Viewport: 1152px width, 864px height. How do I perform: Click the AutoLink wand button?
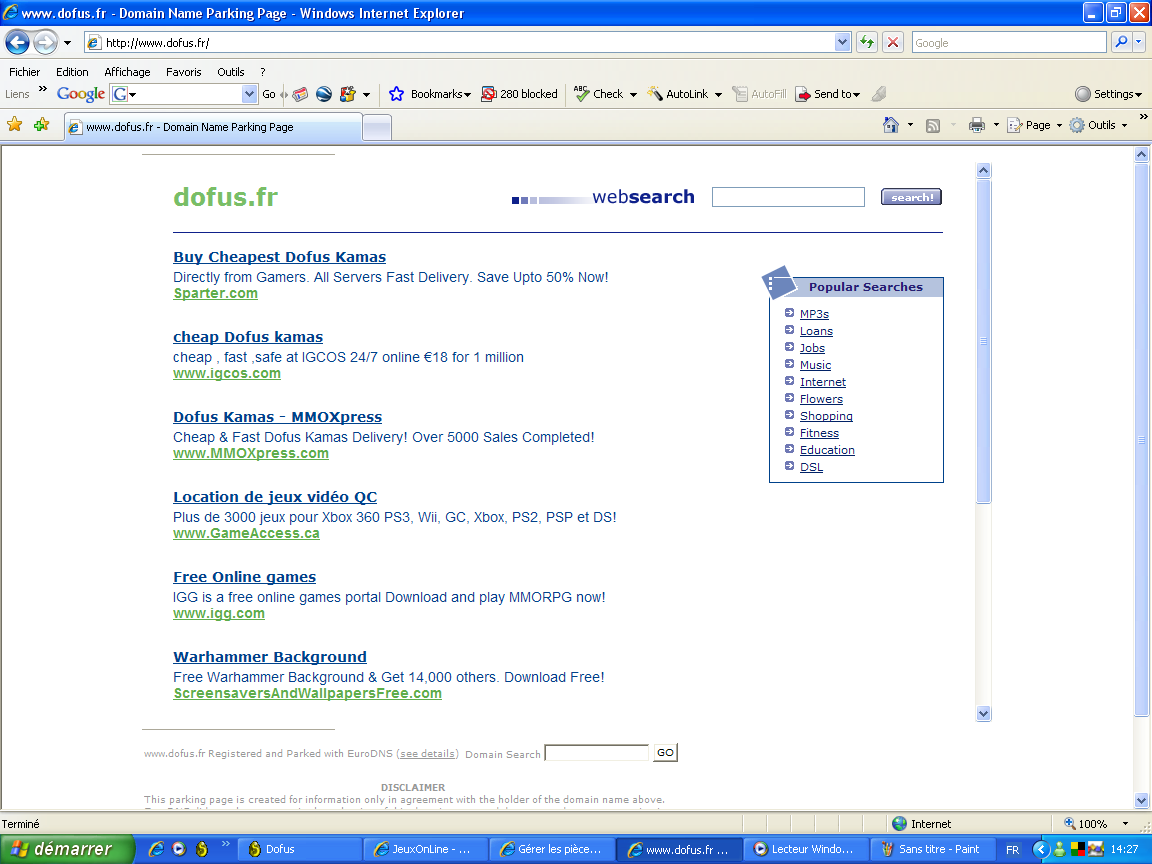click(677, 94)
